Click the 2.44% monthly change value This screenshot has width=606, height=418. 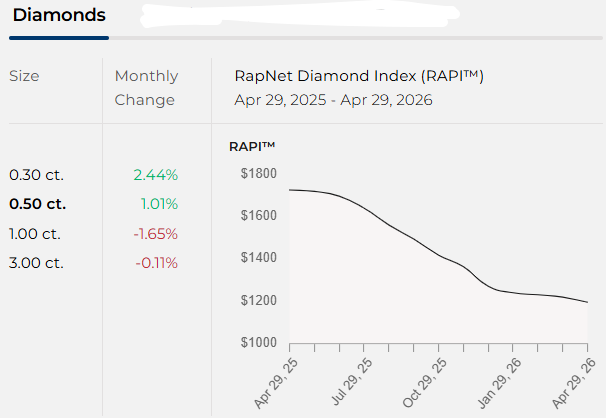click(x=156, y=175)
